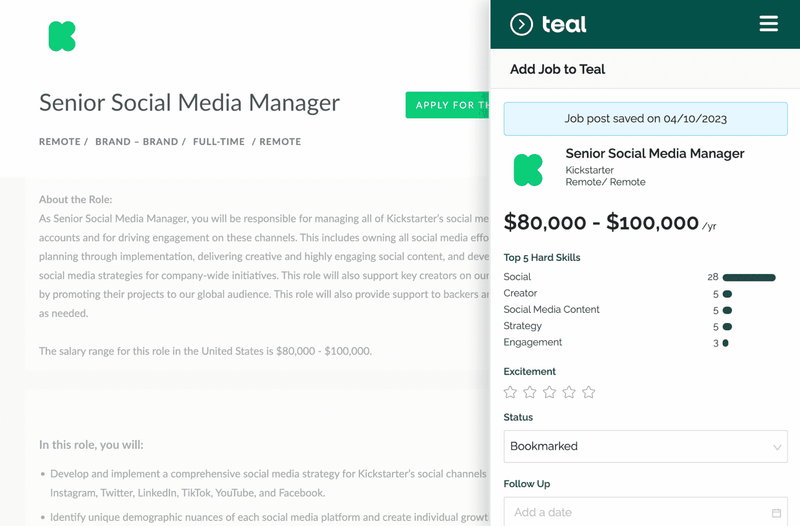Click the Remote/ Remote location in Teal
Screen dimensions: 800x526
tap(605, 182)
